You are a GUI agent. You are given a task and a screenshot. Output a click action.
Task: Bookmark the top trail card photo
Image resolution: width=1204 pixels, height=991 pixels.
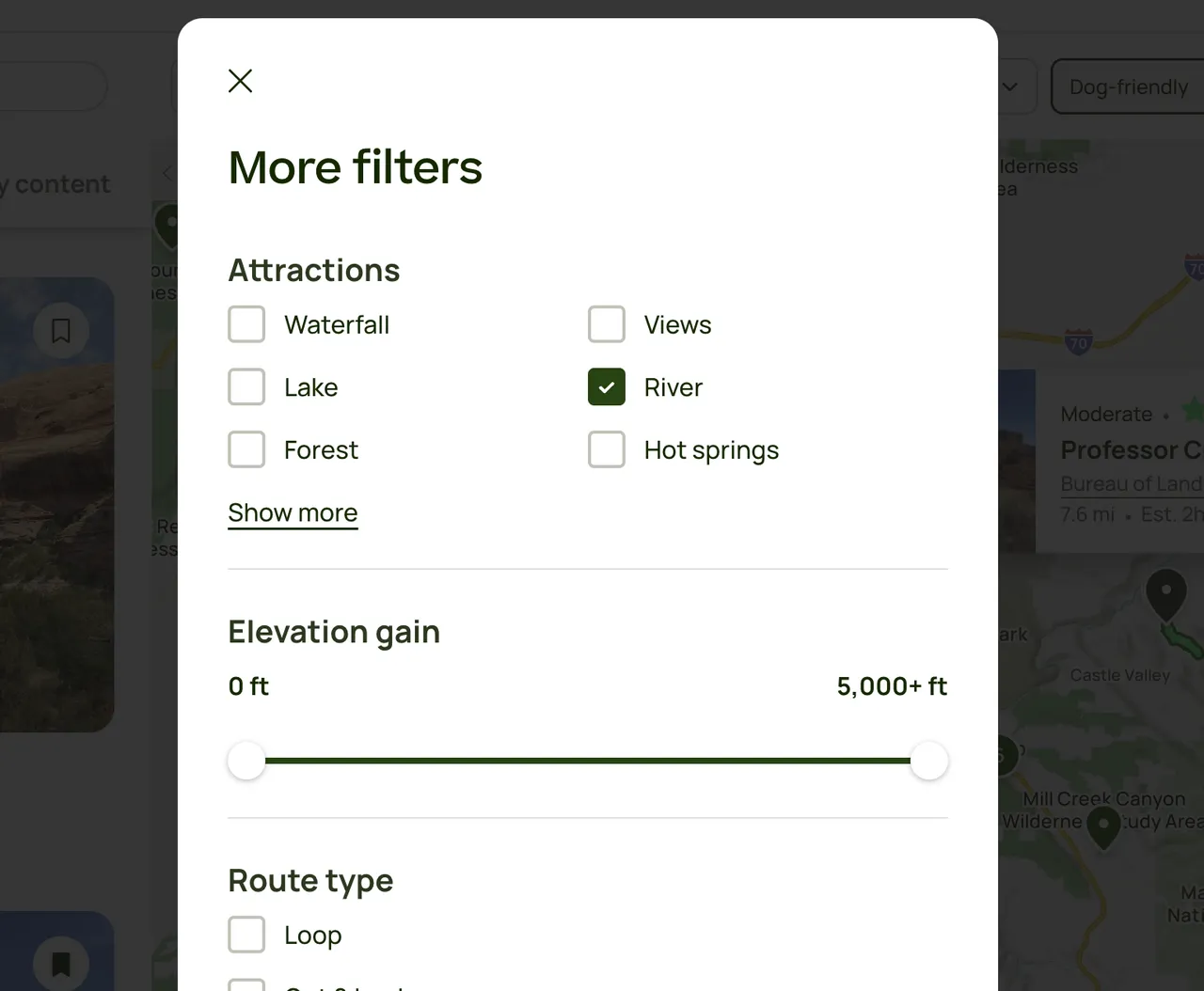pos(61,331)
